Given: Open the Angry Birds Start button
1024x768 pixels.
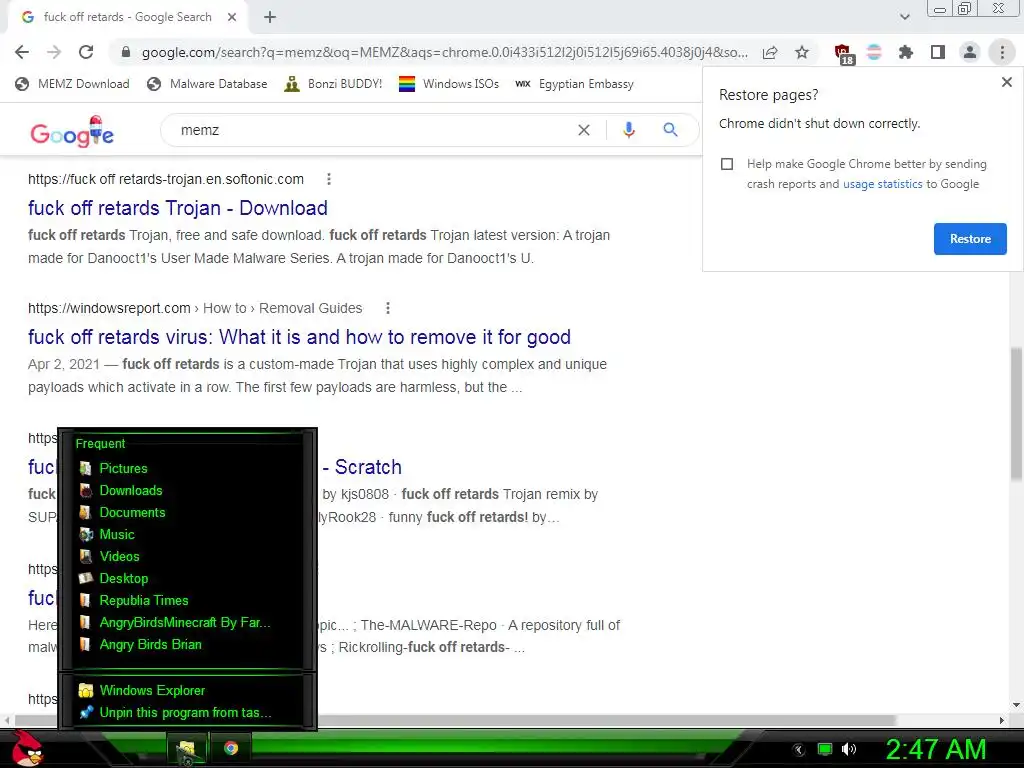Looking at the screenshot, I should click(x=27, y=748).
